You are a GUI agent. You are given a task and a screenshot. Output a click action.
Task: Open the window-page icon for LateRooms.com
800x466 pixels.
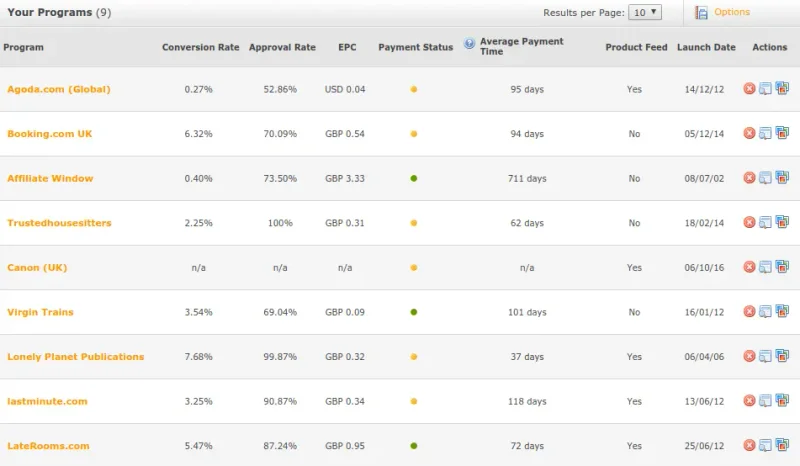(765, 446)
